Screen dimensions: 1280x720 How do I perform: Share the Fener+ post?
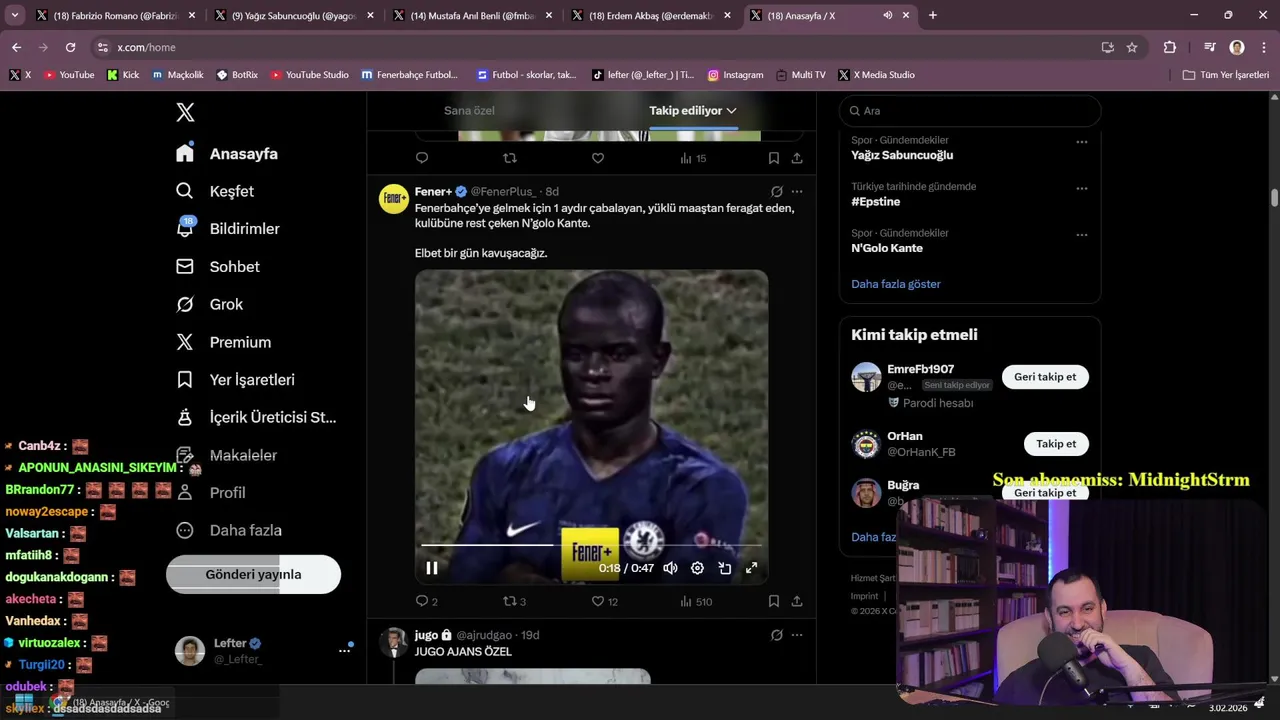coord(797,601)
